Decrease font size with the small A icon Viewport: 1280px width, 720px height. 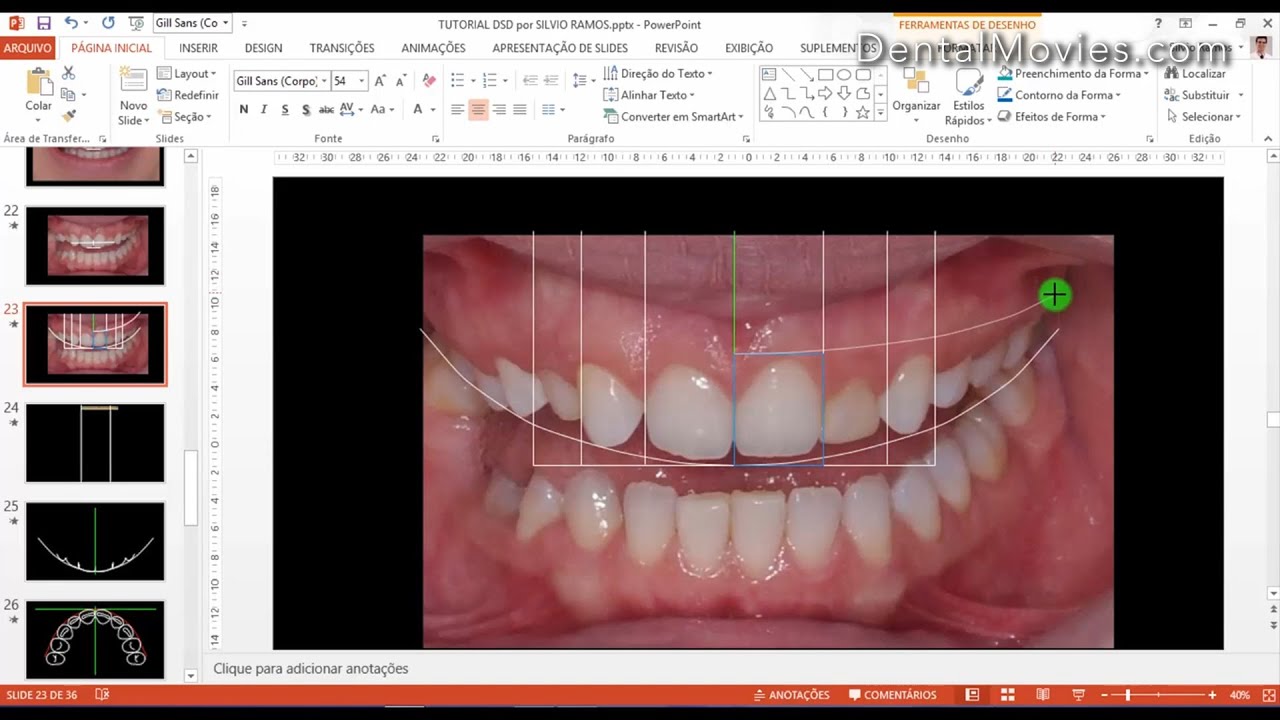(400, 81)
